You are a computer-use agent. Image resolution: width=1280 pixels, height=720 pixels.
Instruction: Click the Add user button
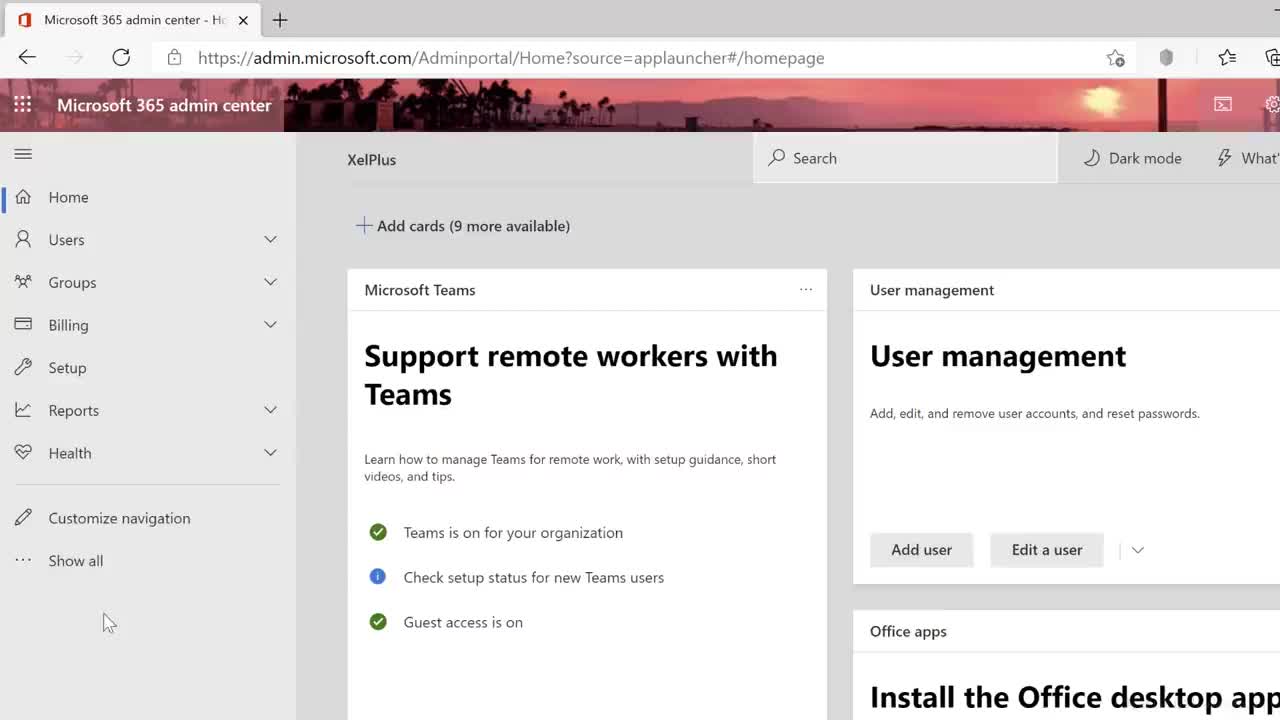(921, 550)
